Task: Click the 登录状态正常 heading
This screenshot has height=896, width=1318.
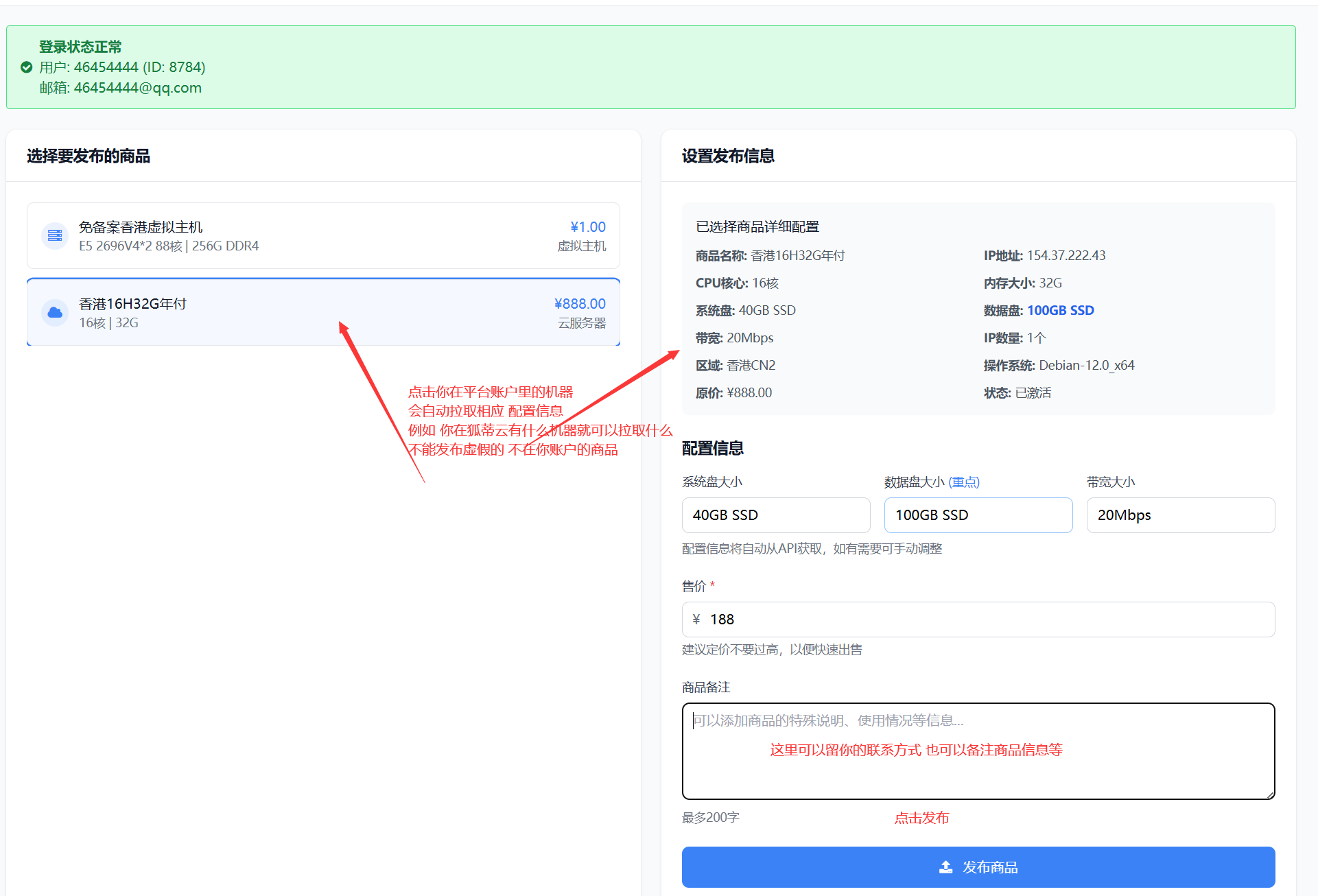Action: (x=80, y=47)
